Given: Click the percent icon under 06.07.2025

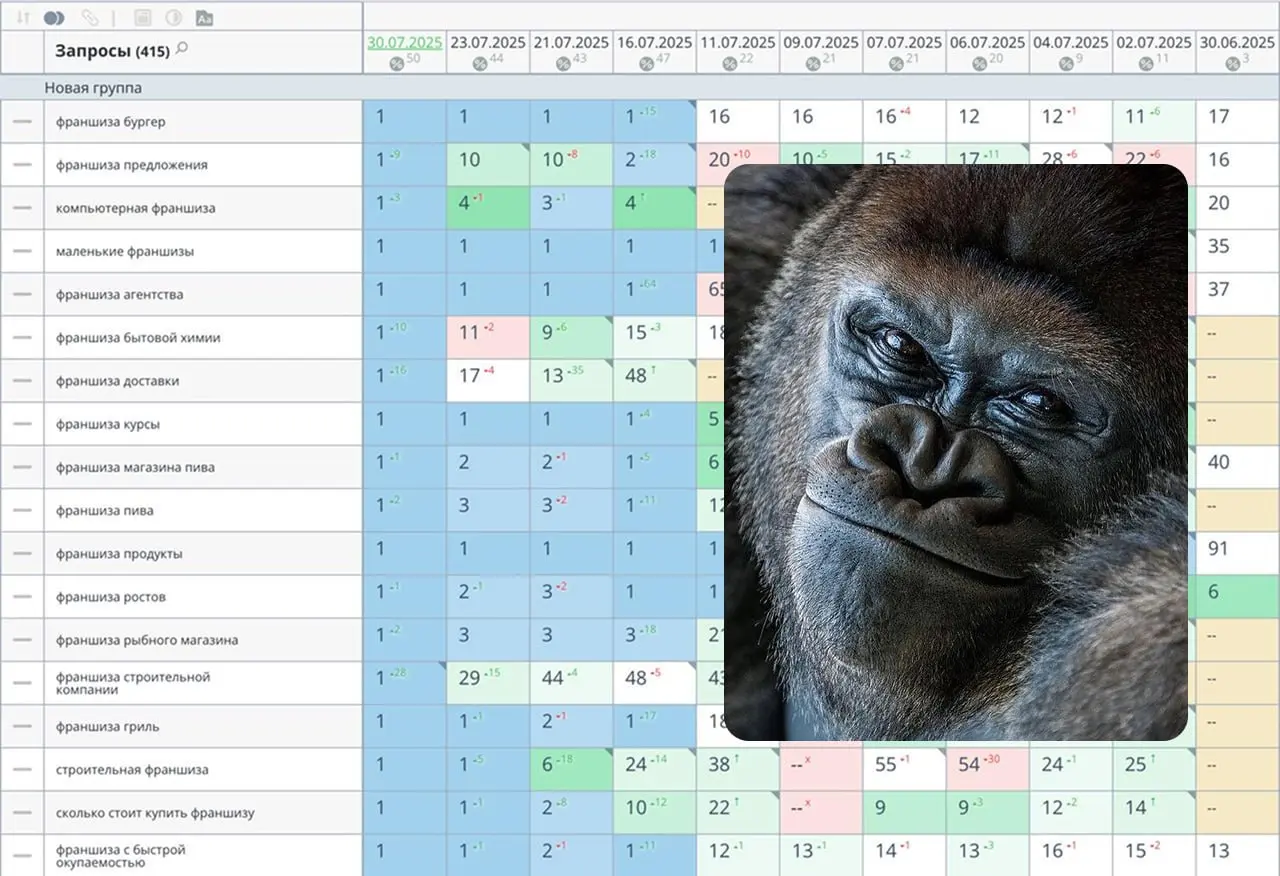Looking at the screenshot, I should [980, 63].
